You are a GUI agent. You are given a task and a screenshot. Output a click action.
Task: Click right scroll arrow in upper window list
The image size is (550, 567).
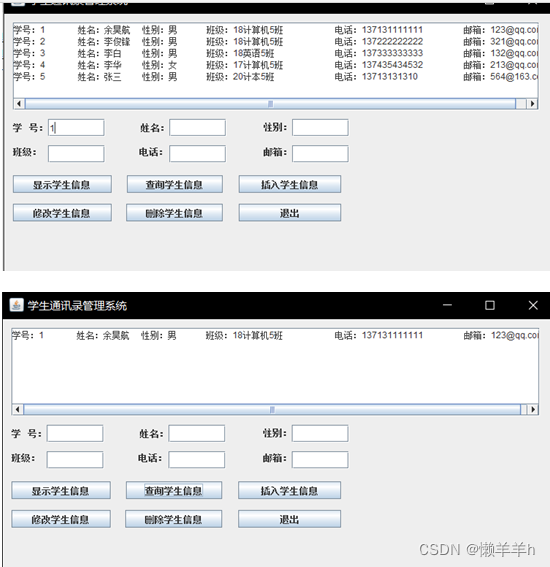532,104
